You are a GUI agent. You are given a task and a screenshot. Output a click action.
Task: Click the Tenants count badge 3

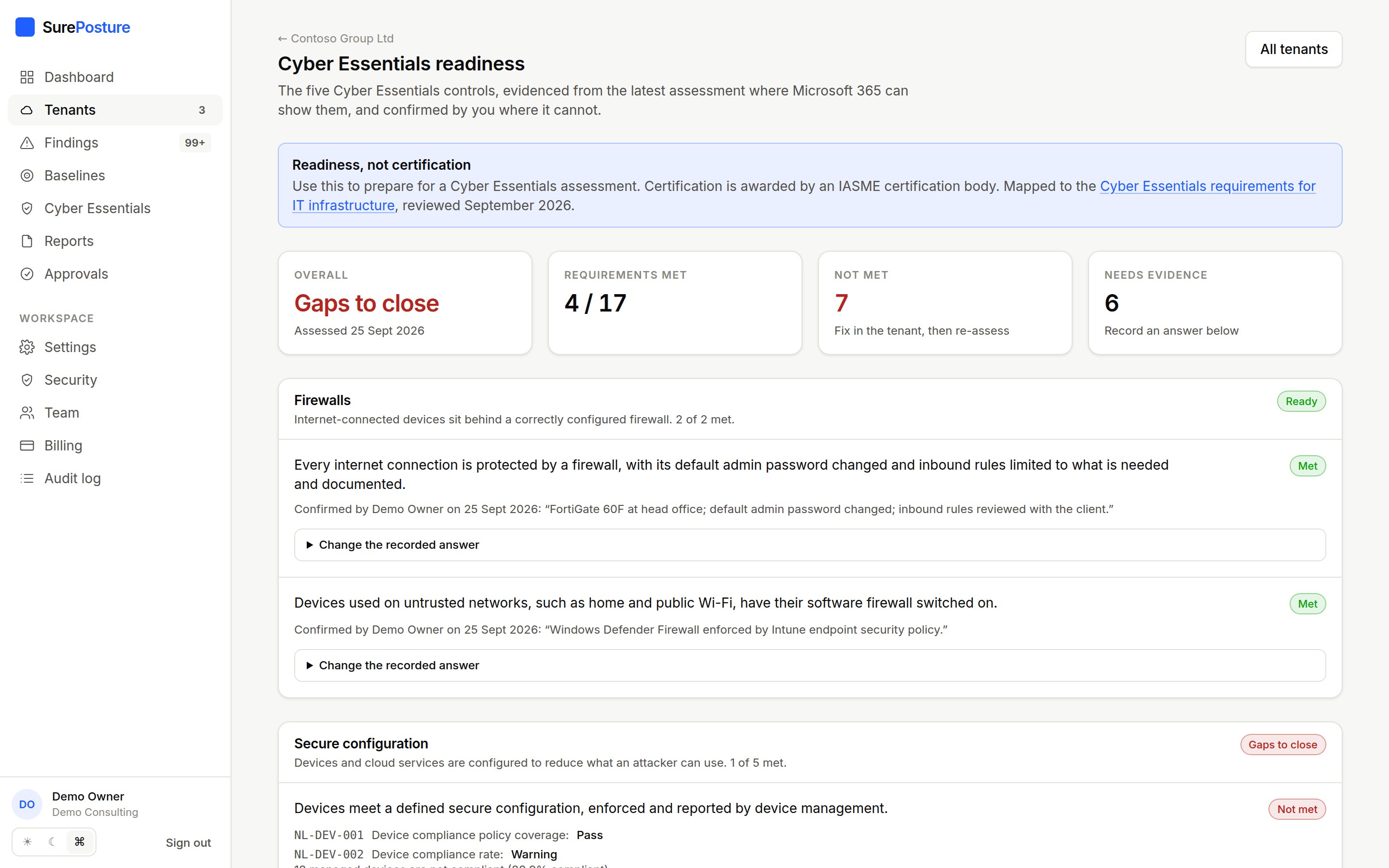coord(202,109)
